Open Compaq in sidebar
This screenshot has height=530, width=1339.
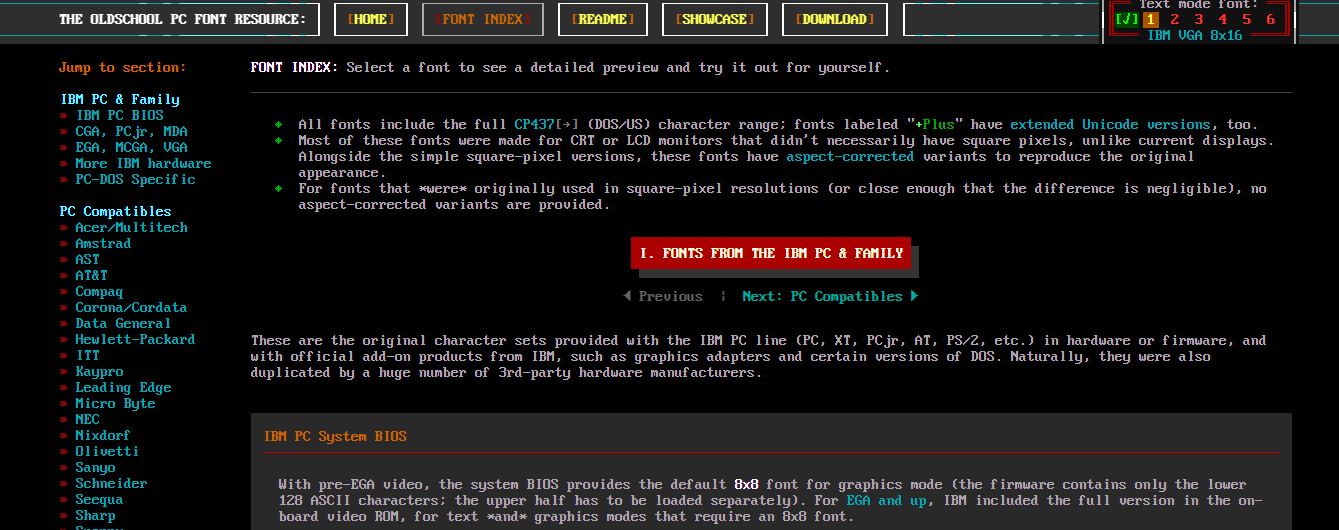click(99, 291)
